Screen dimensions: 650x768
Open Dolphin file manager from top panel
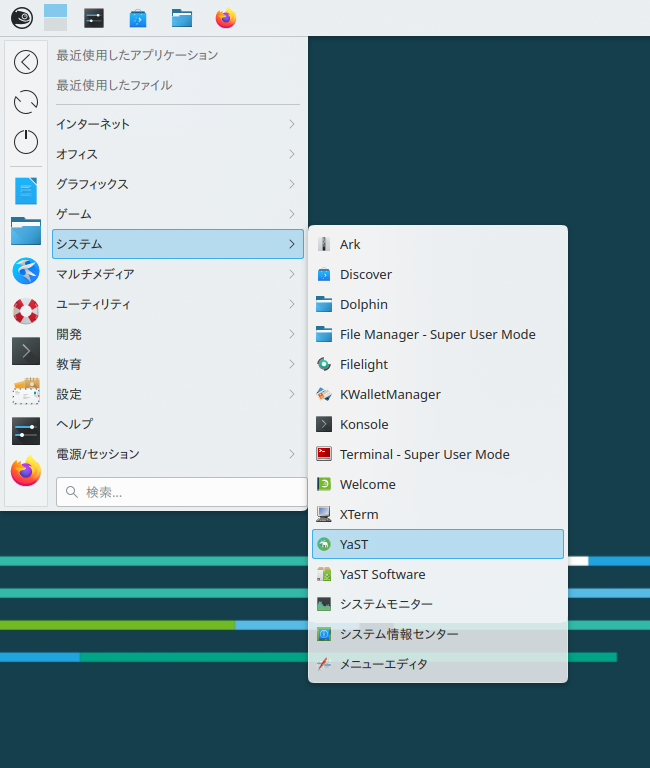point(182,18)
